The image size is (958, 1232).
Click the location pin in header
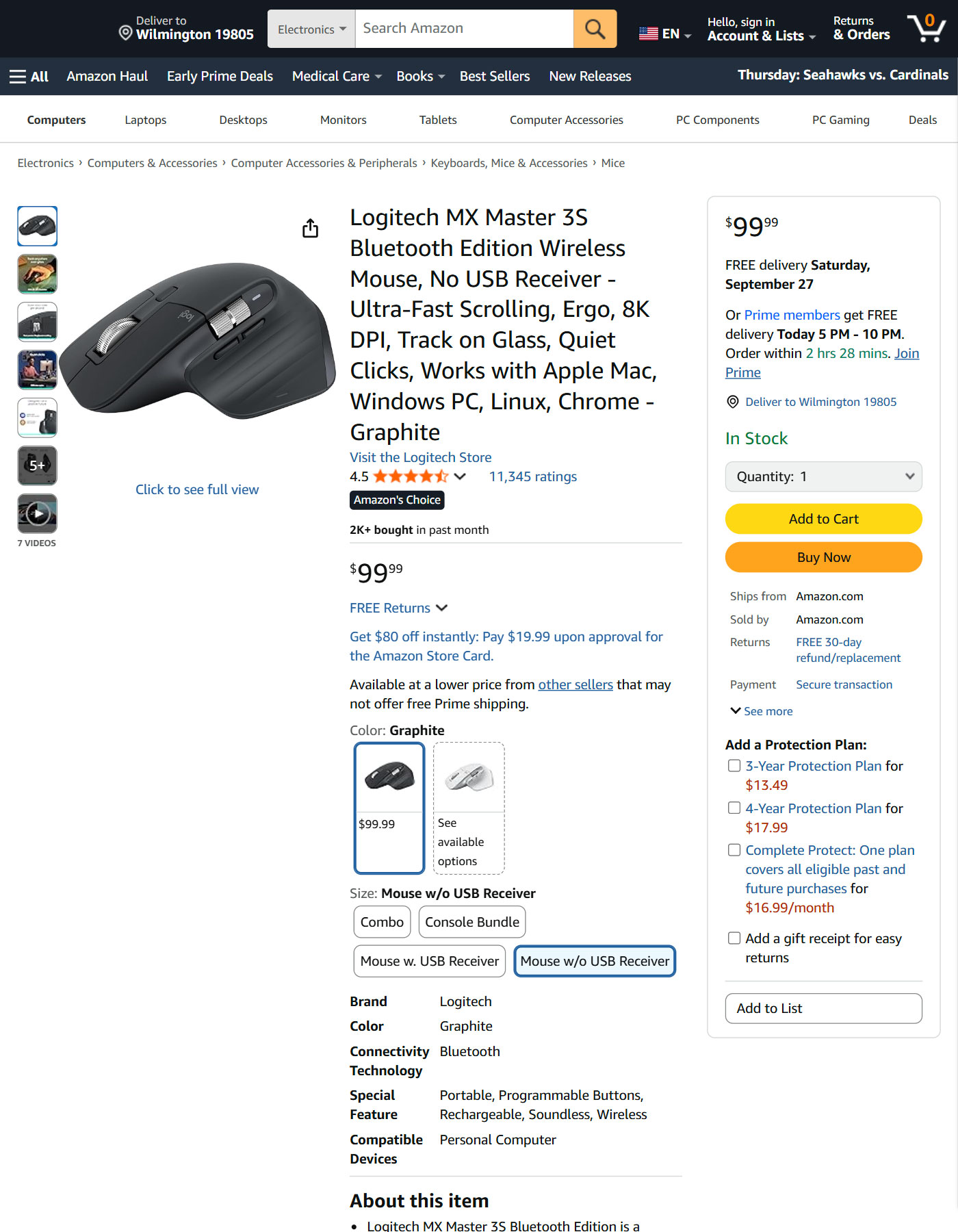pos(125,33)
